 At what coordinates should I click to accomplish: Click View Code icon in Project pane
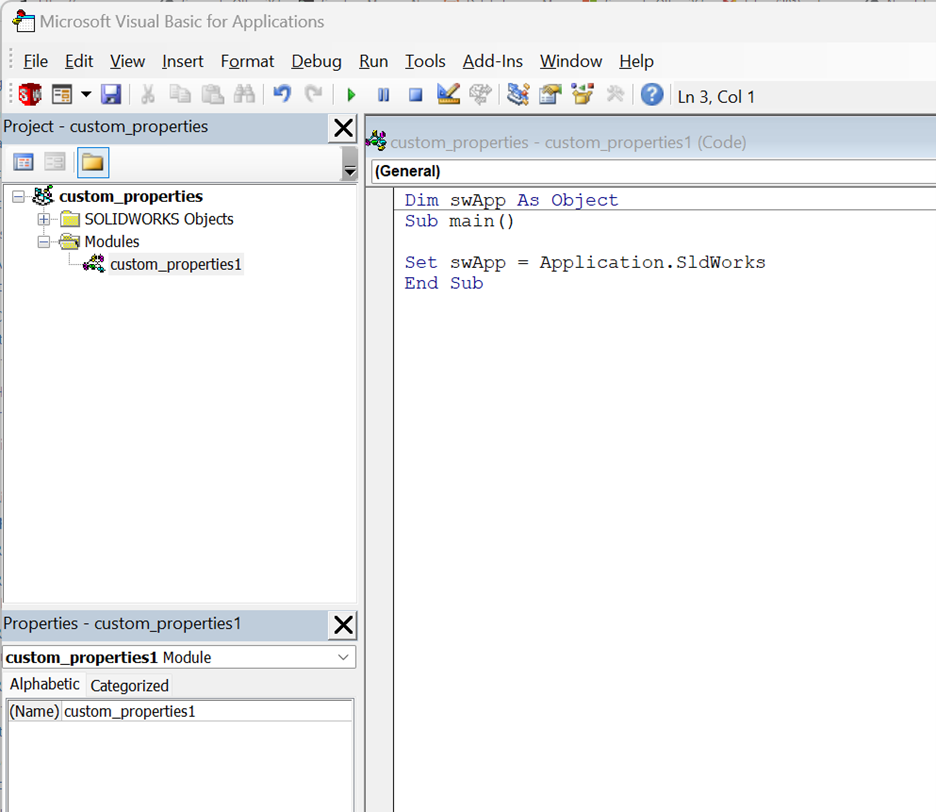(x=23, y=162)
